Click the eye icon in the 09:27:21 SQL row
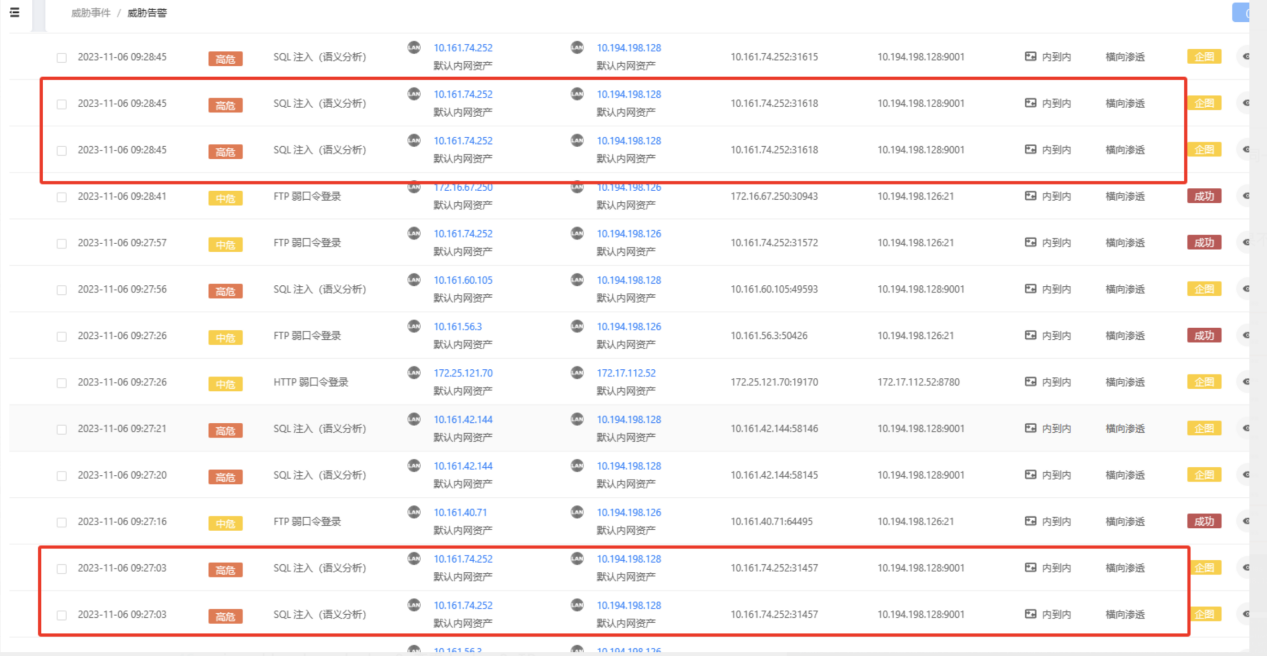The image size is (1267, 656). point(1245,428)
